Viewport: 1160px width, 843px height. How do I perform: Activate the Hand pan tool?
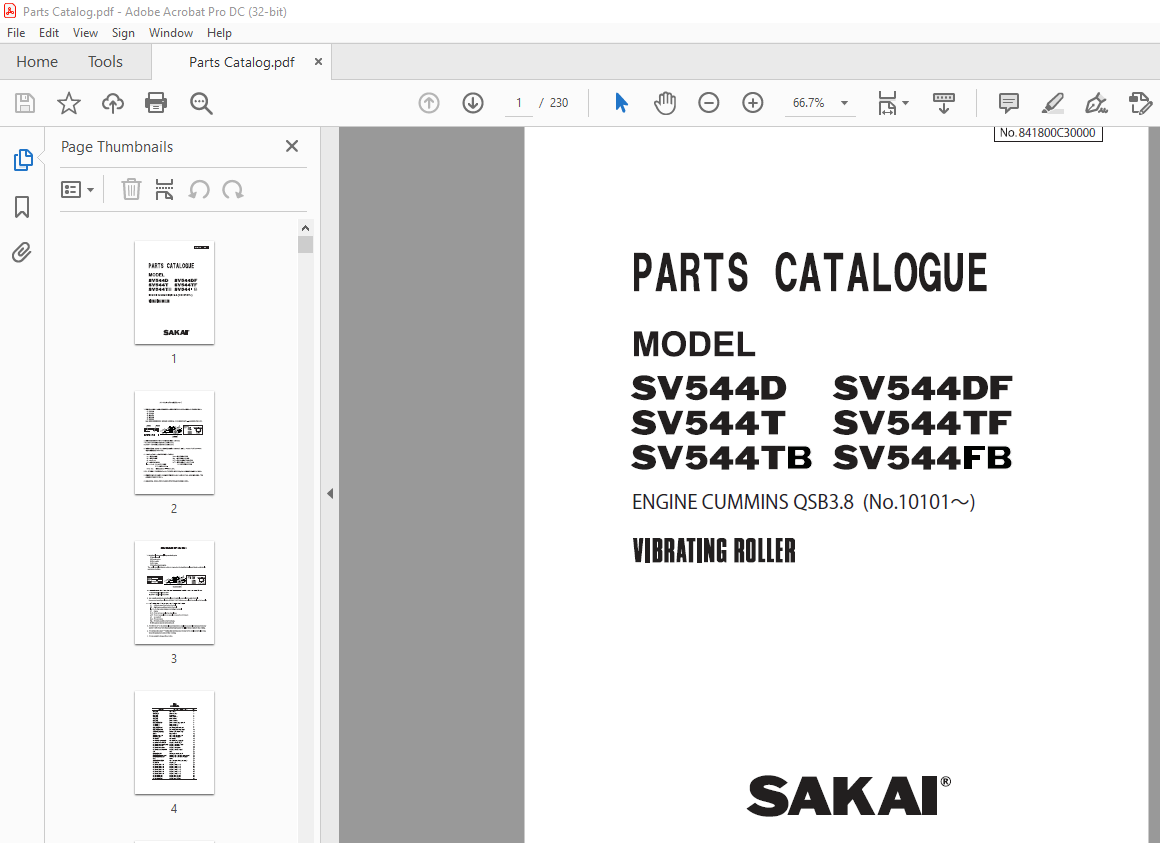click(x=665, y=103)
